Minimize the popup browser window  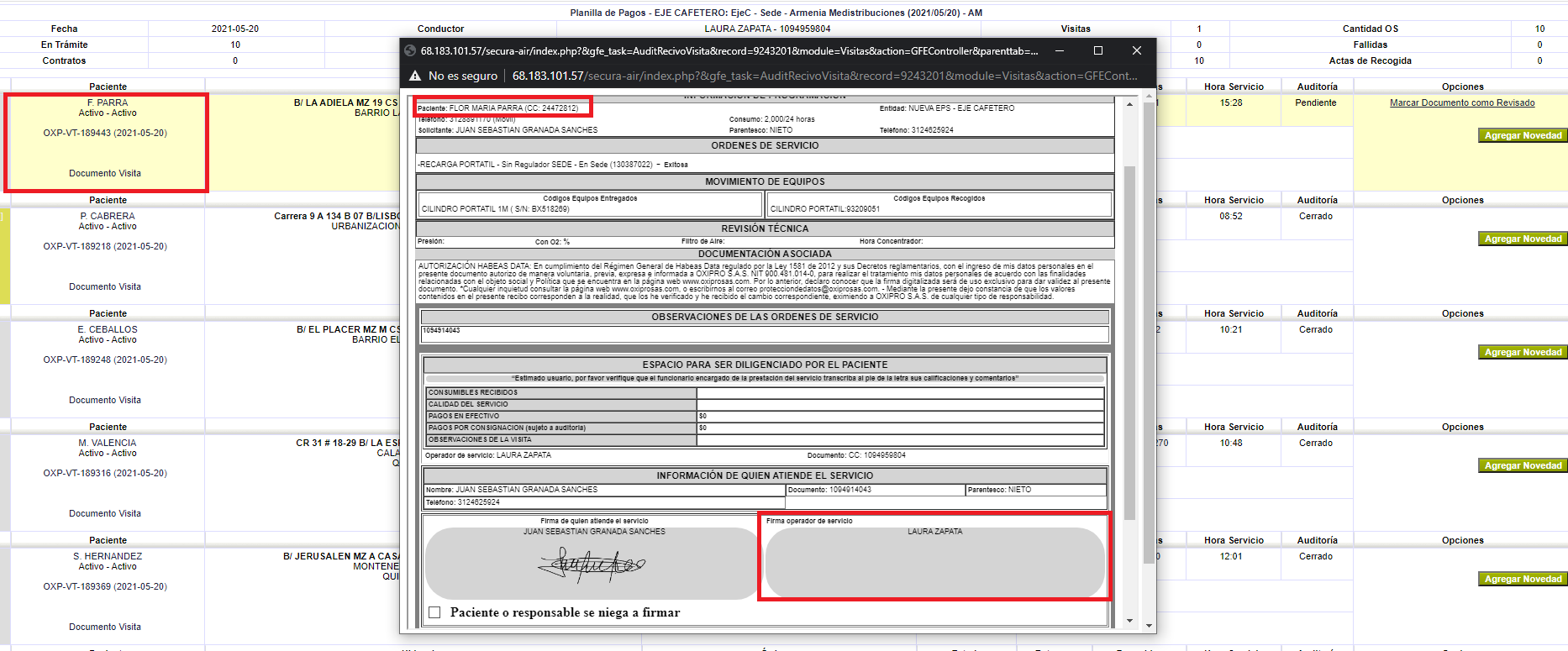(1060, 50)
